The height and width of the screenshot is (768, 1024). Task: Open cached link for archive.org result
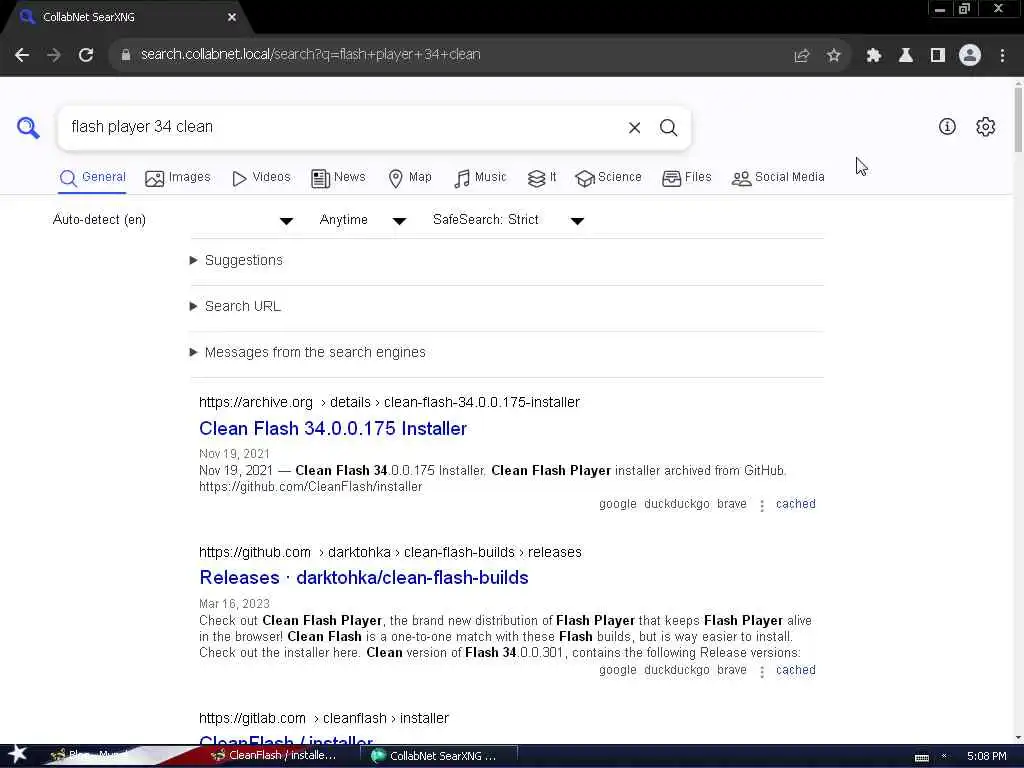[795, 504]
